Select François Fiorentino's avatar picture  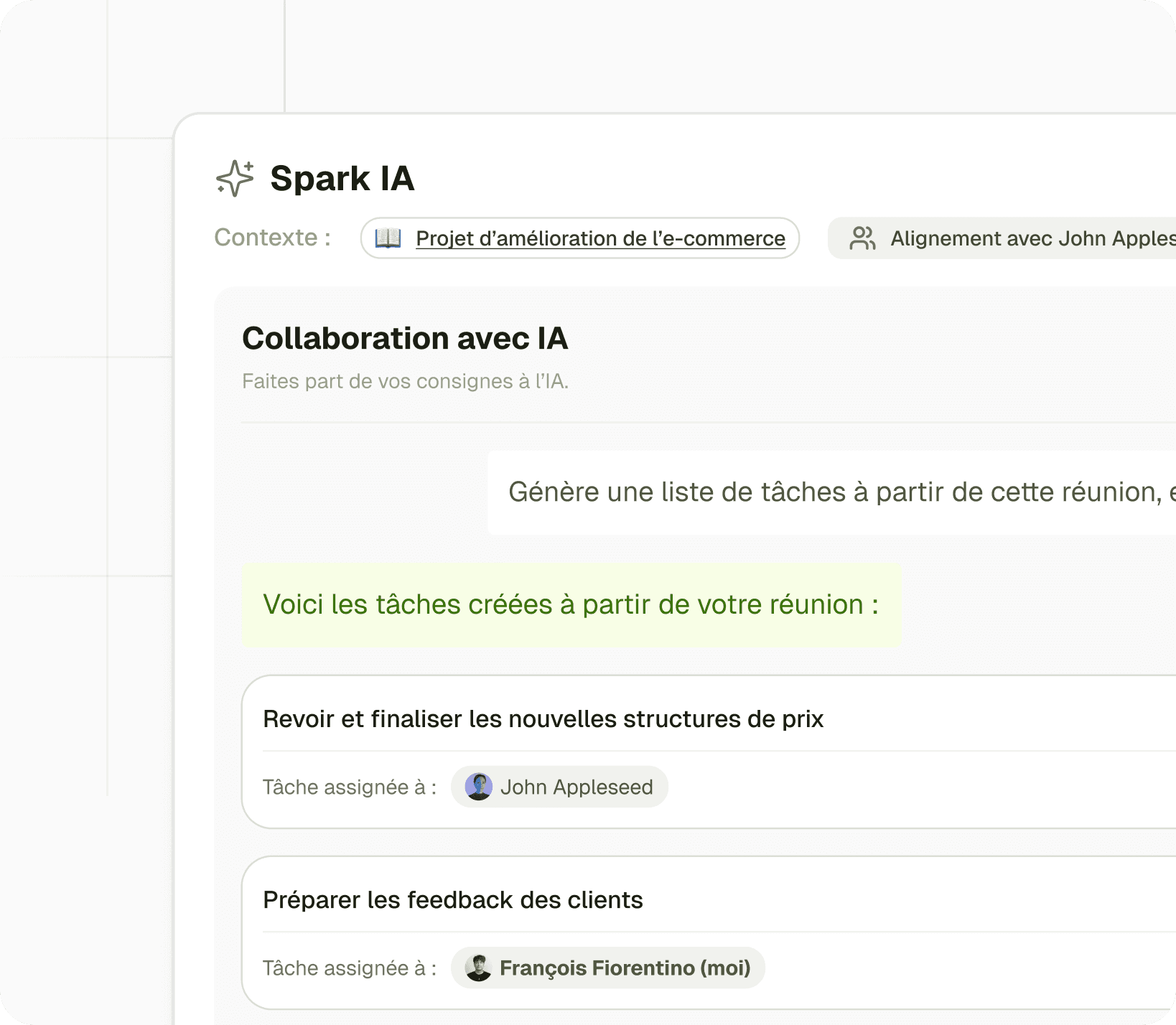[x=480, y=968]
